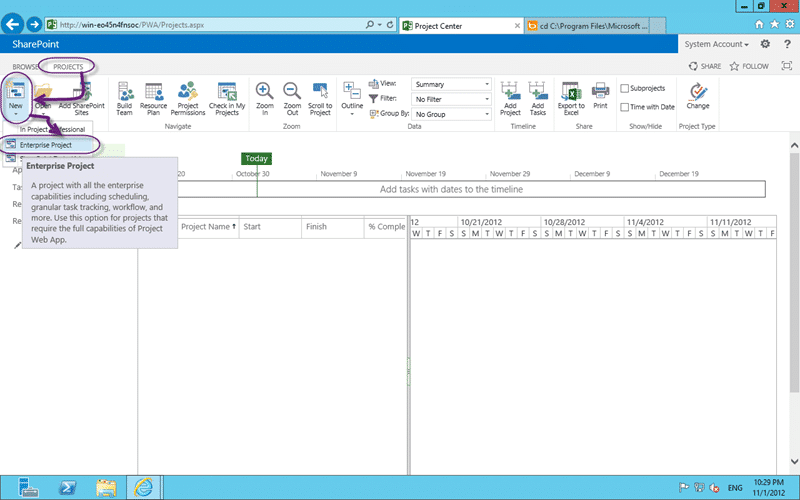Click the Build Team icon
This screenshot has height=500, width=800.
(x=124, y=99)
